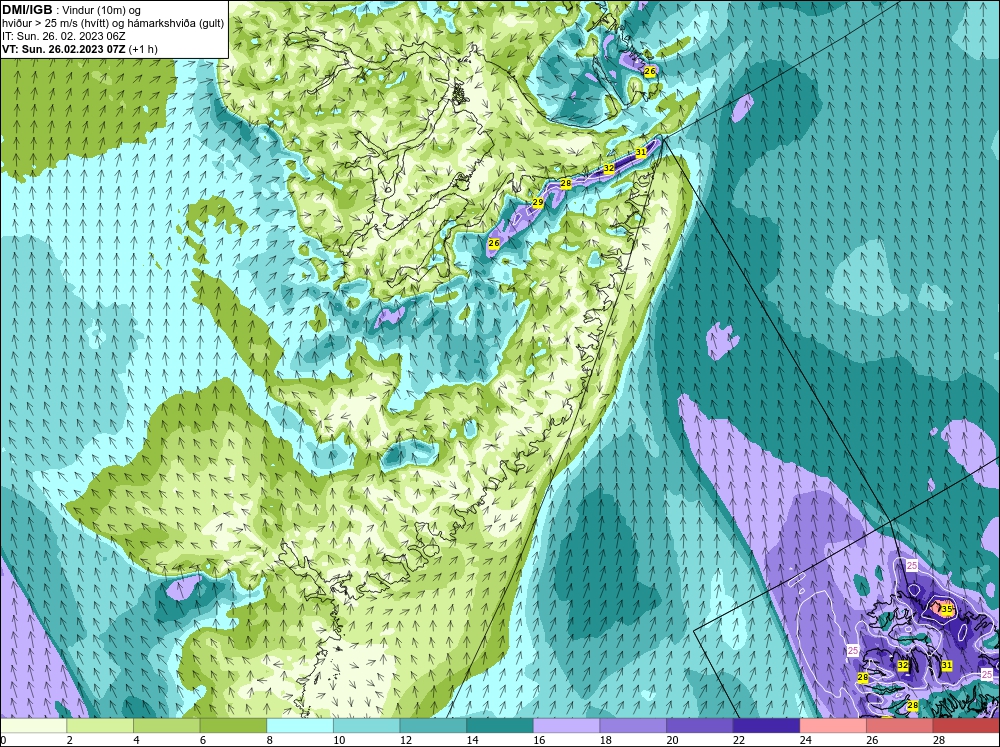Click the scale tick label 0
The height and width of the screenshot is (747, 1000).
tap(3, 740)
